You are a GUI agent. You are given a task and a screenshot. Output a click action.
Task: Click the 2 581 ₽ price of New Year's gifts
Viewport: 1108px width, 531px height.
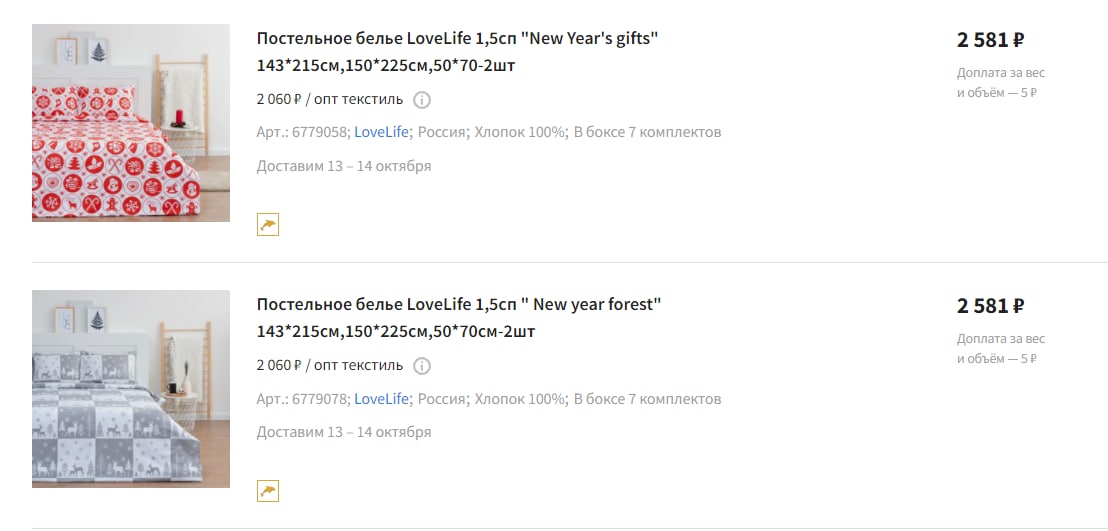click(990, 40)
